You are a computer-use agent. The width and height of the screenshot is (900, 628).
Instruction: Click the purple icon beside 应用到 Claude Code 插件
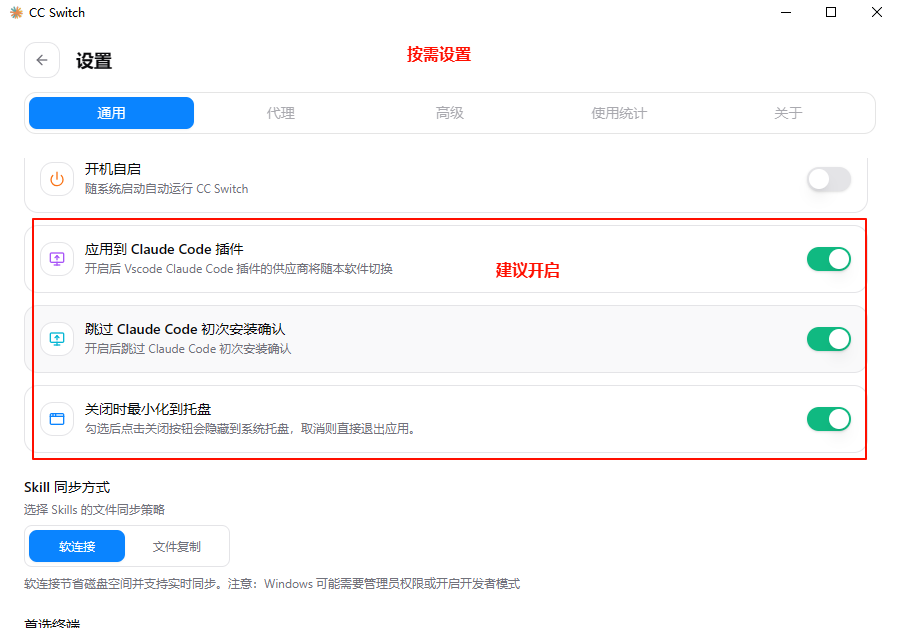click(57, 259)
